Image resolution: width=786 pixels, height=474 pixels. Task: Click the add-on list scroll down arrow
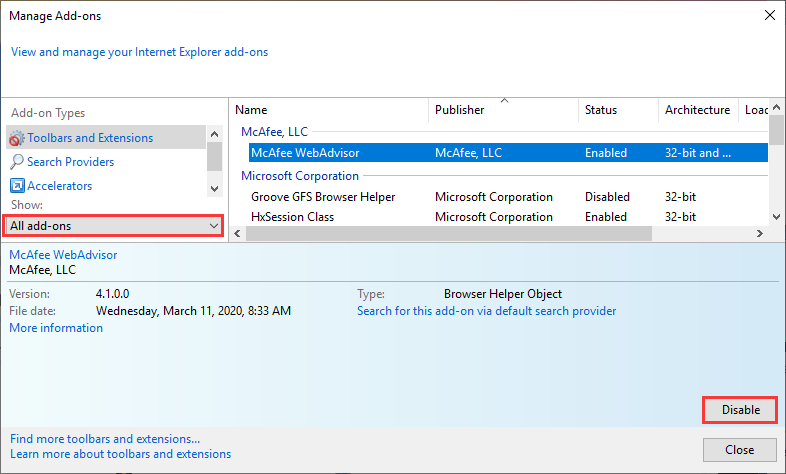tap(776, 217)
